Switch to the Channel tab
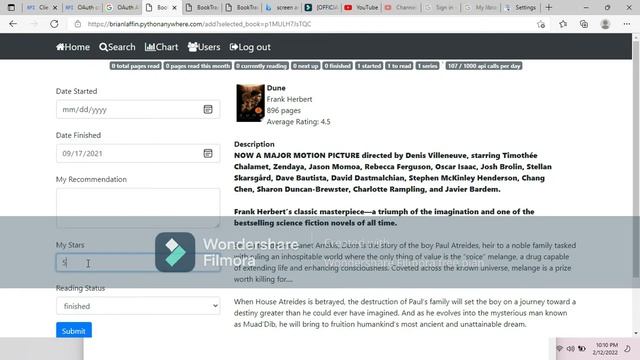 click(x=401, y=7)
